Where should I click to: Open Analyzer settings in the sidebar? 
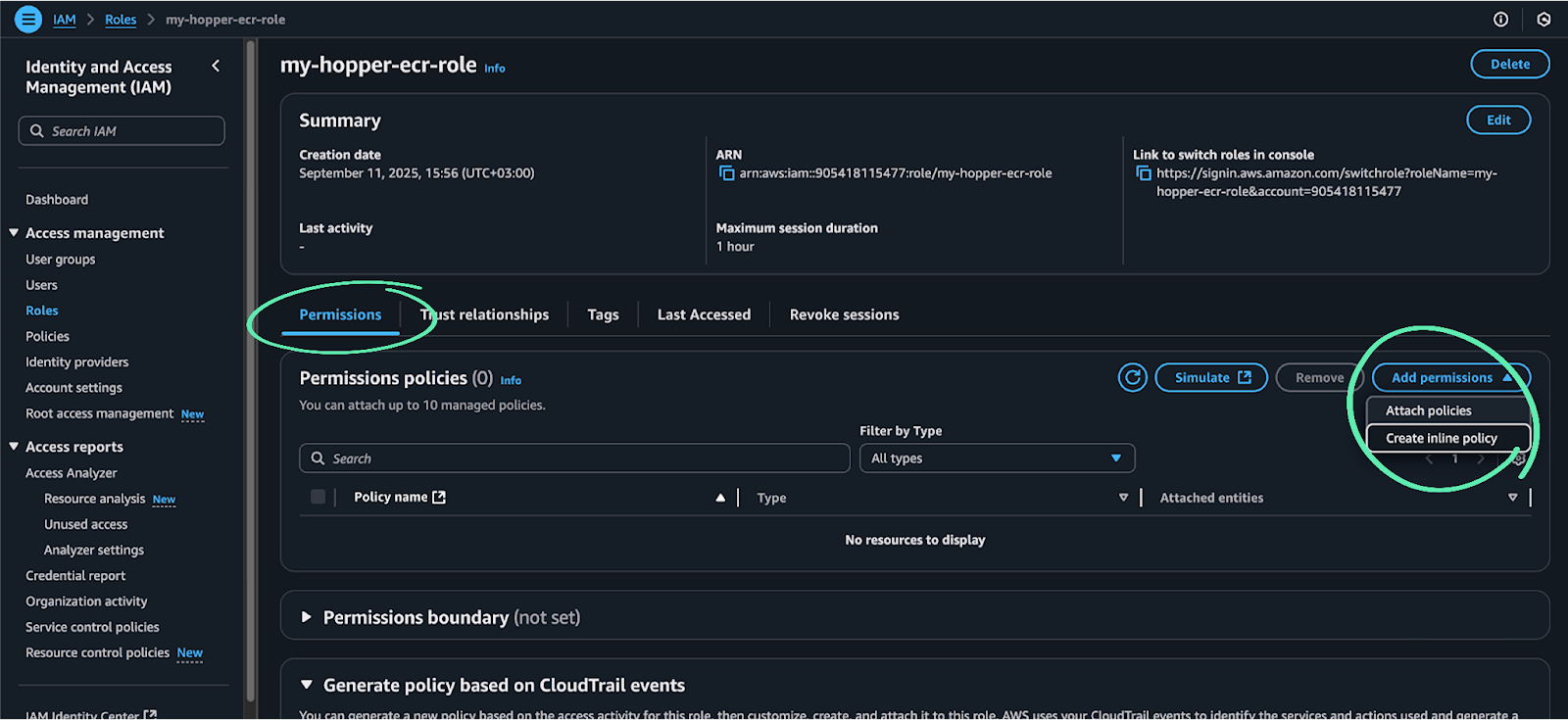click(94, 551)
